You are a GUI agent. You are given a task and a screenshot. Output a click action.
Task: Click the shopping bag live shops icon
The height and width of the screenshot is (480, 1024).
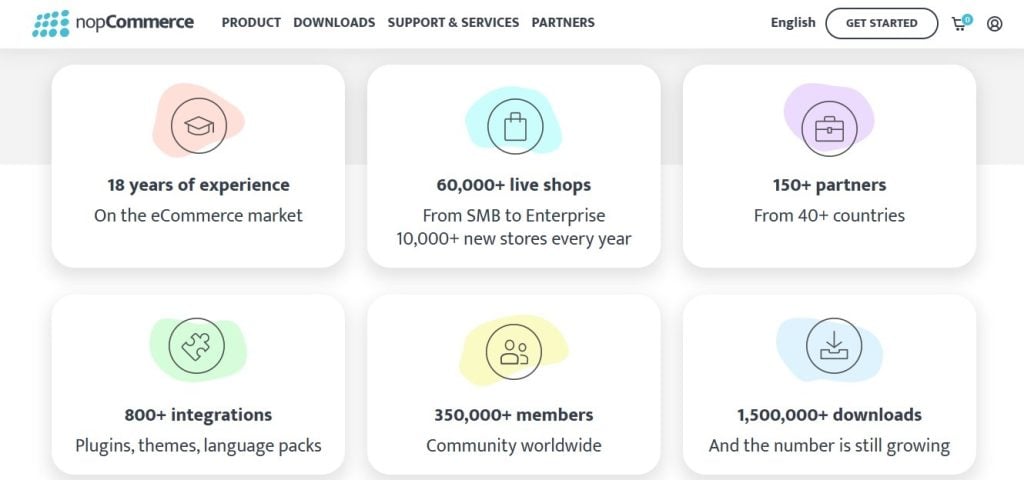[515, 127]
